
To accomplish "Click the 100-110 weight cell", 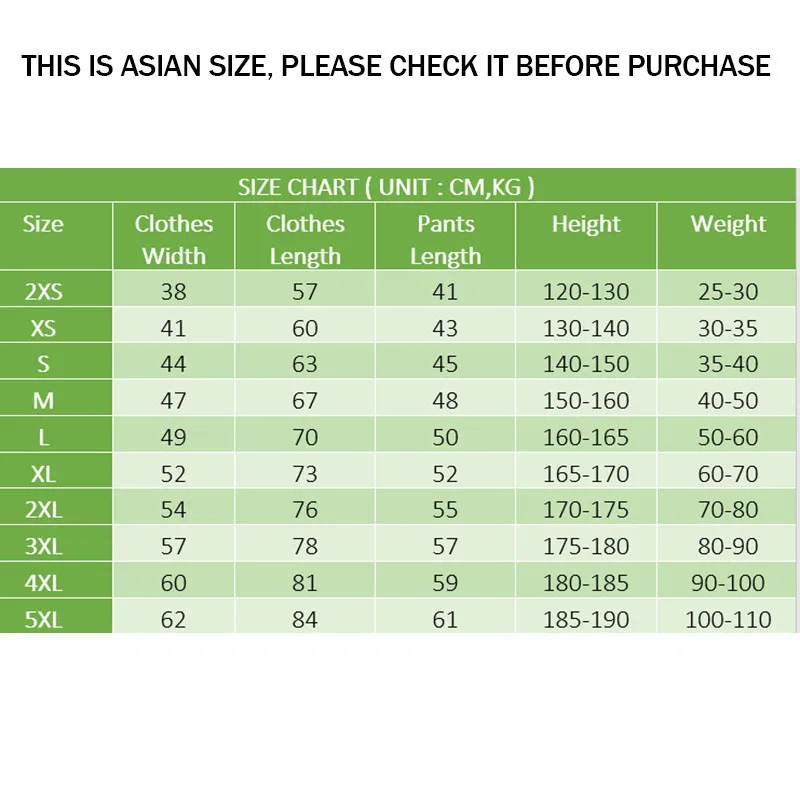I will pyautogui.click(x=728, y=619).
